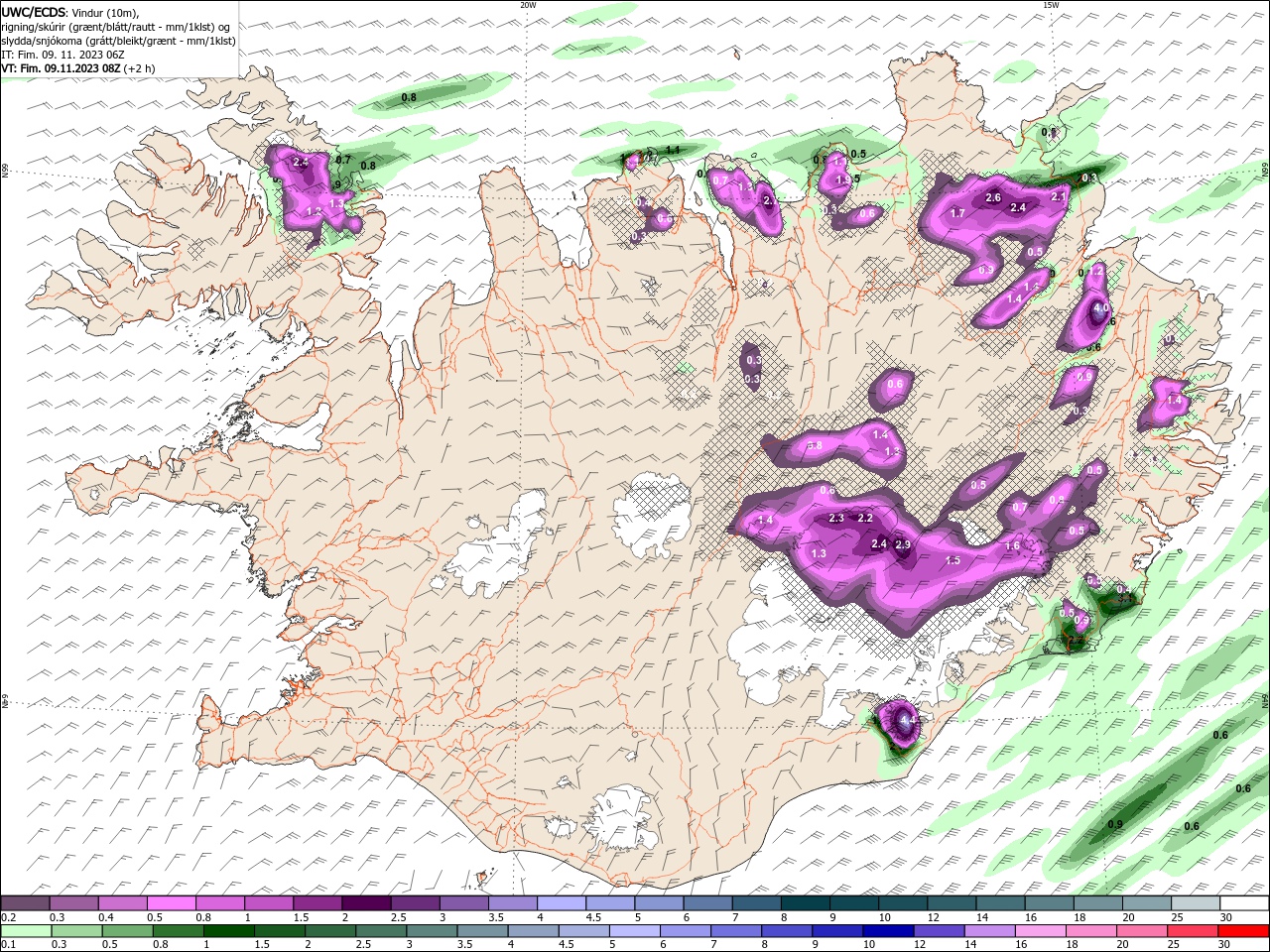Click the '0.2' legend label
Image resolution: width=1270 pixels, height=952 pixels.
click(x=9, y=917)
